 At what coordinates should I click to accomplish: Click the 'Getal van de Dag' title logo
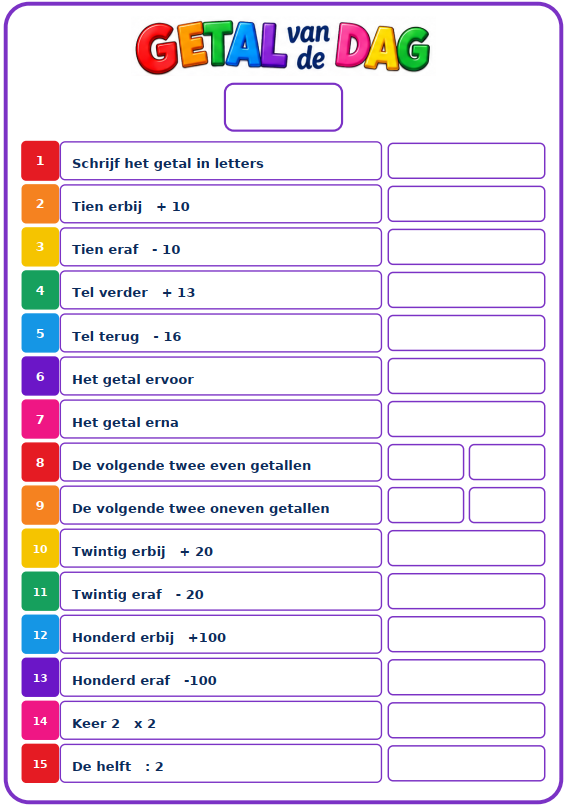coord(283,47)
